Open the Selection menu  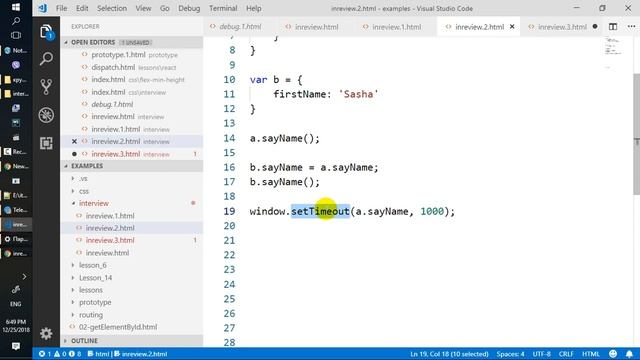pyautogui.click(x=112, y=8)
